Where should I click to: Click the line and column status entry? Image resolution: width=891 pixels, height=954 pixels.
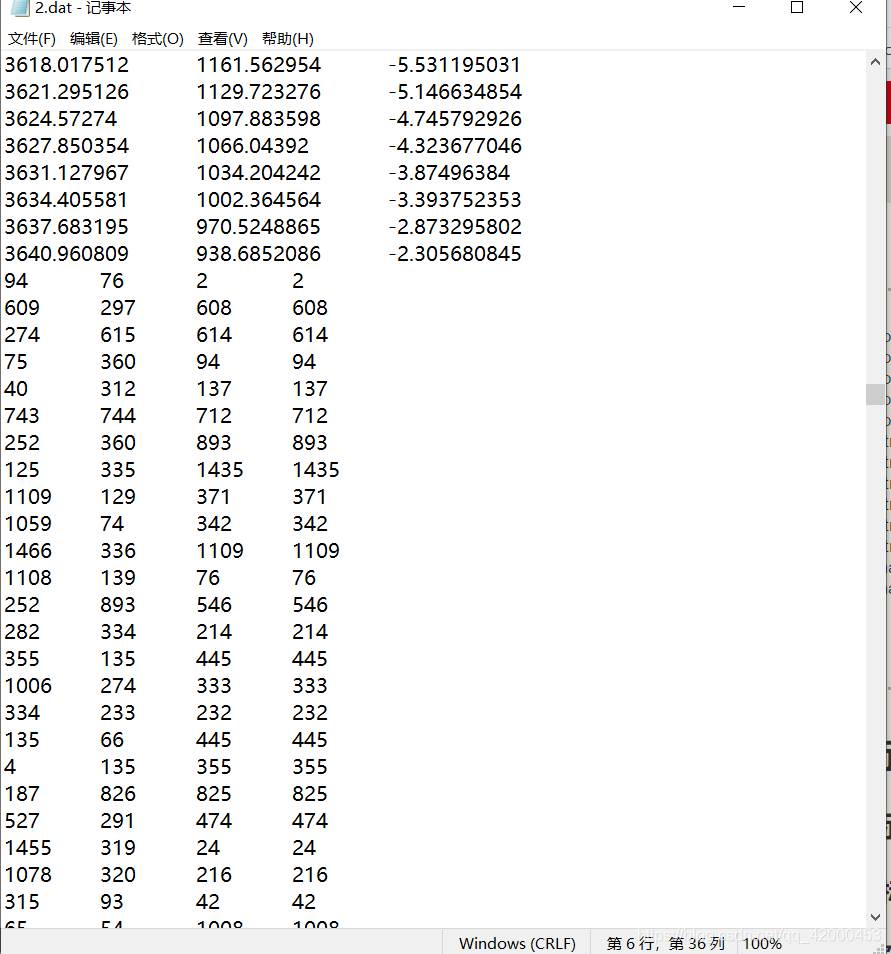click(x=665, y=943)
